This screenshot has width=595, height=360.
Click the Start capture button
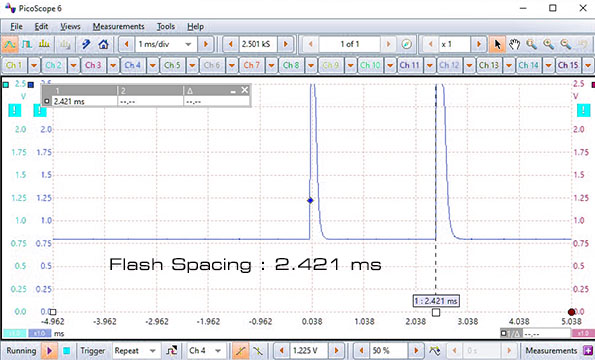coord(49,351)
